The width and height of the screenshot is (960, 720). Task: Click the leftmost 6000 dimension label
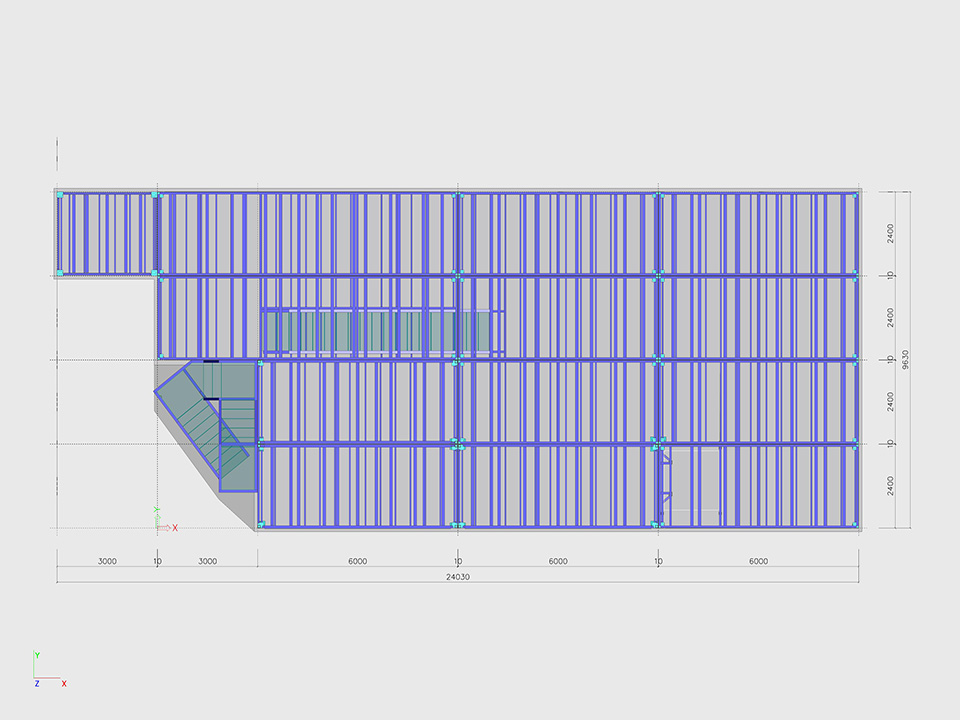[x=357, y=561]
